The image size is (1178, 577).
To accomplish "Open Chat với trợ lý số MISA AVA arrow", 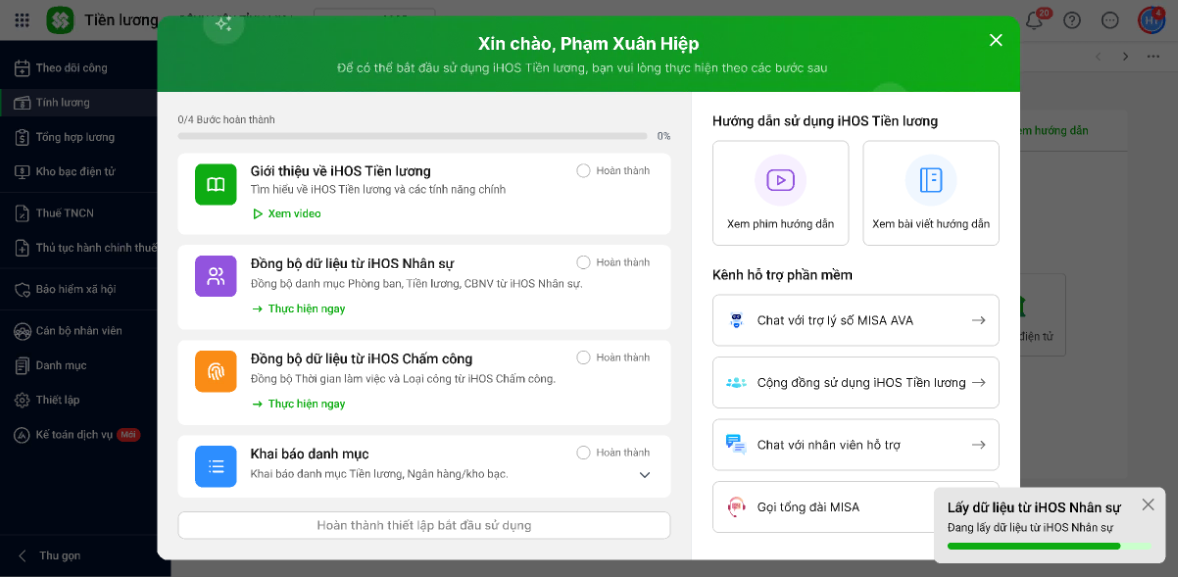I will [x=978, y=321].
